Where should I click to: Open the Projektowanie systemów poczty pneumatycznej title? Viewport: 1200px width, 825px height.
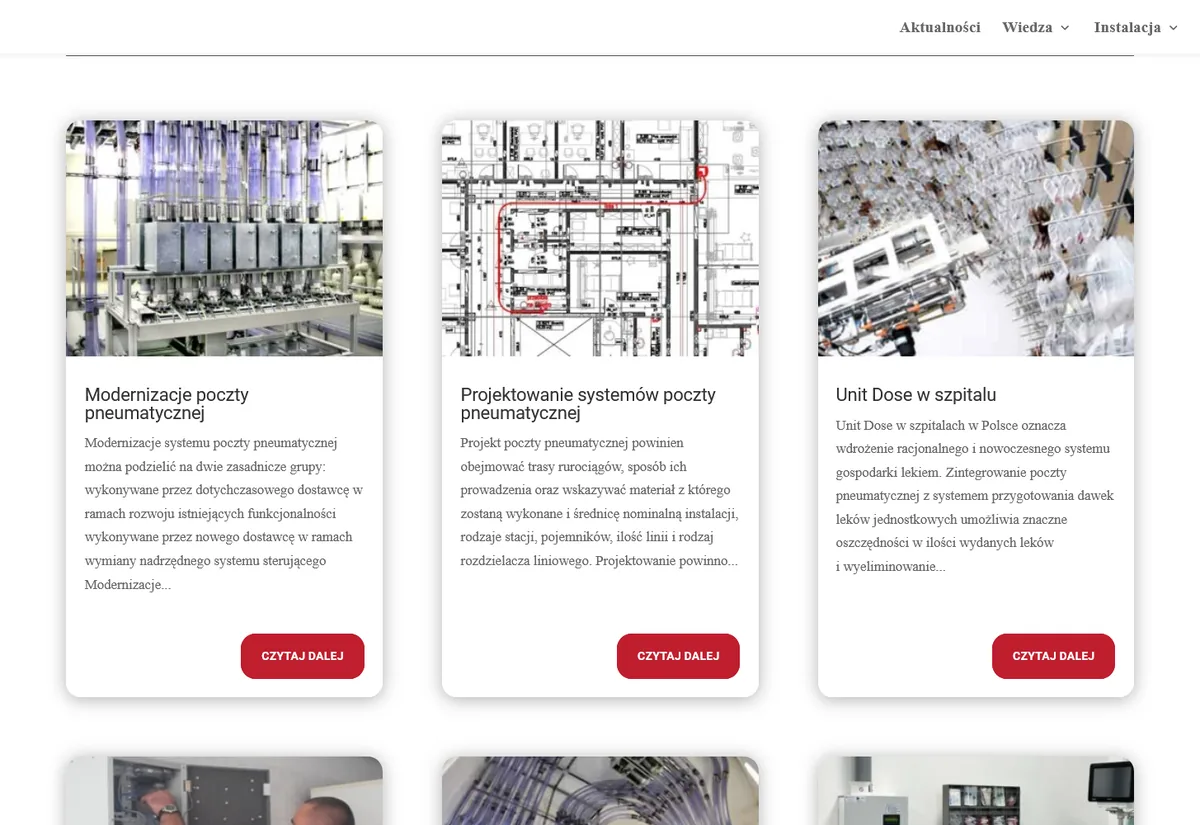588,404
